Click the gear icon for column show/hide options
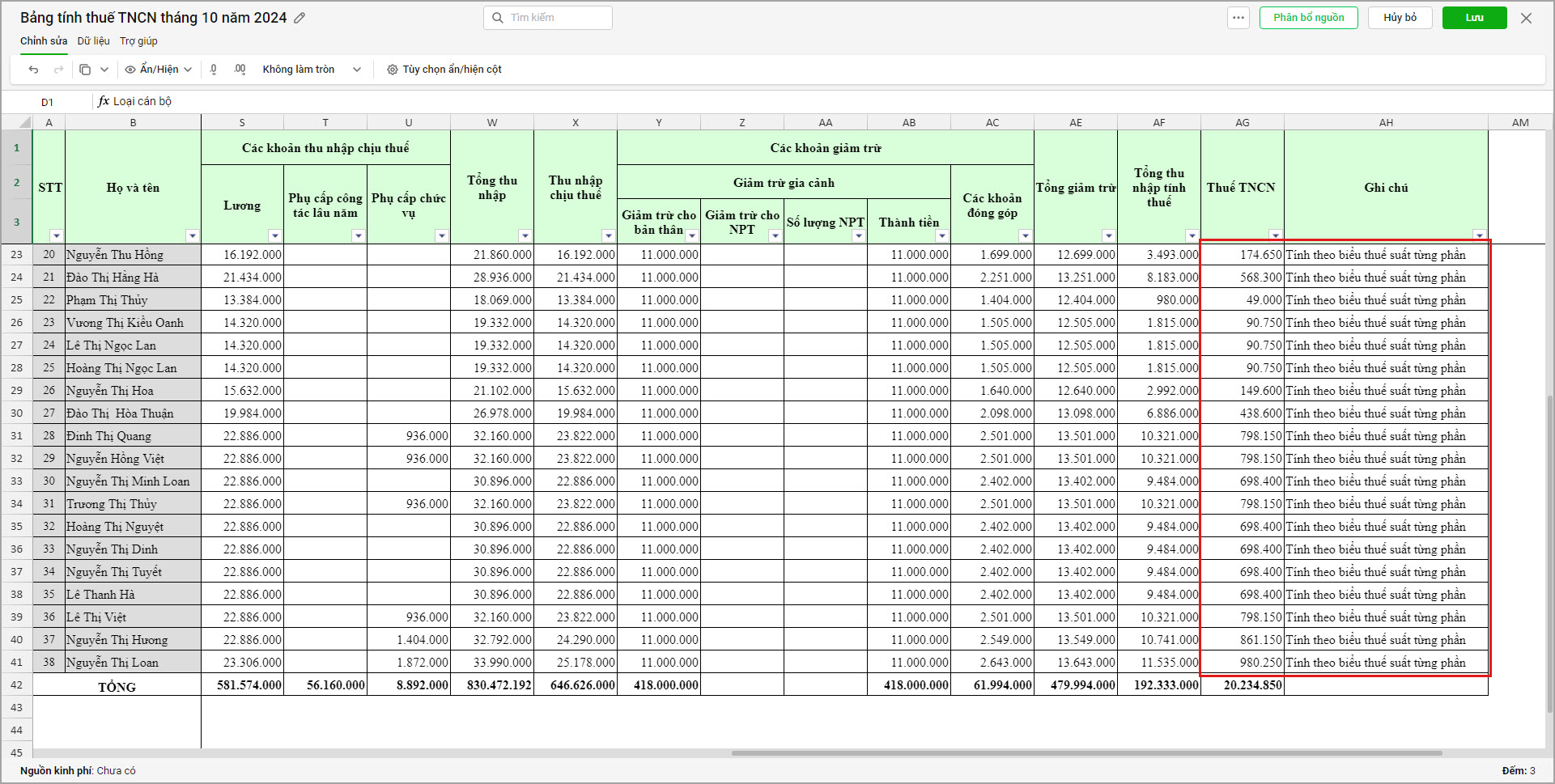Image resolution: width=1555 pixels, height=784 pixels. pyautogui.click(x=393, y=70)
